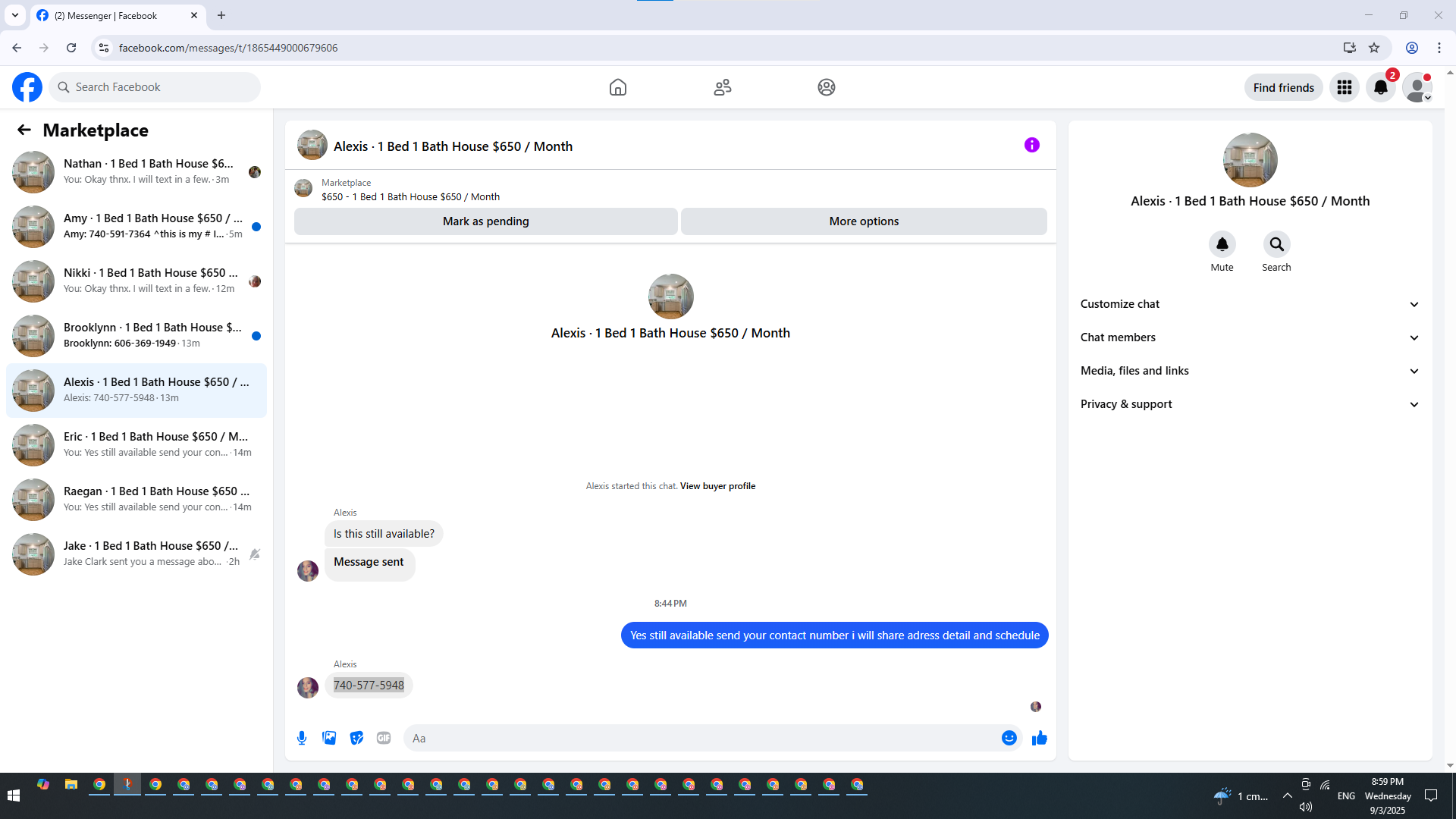
Task: Open Eric's conversation in the list
Action: [136, 444]
